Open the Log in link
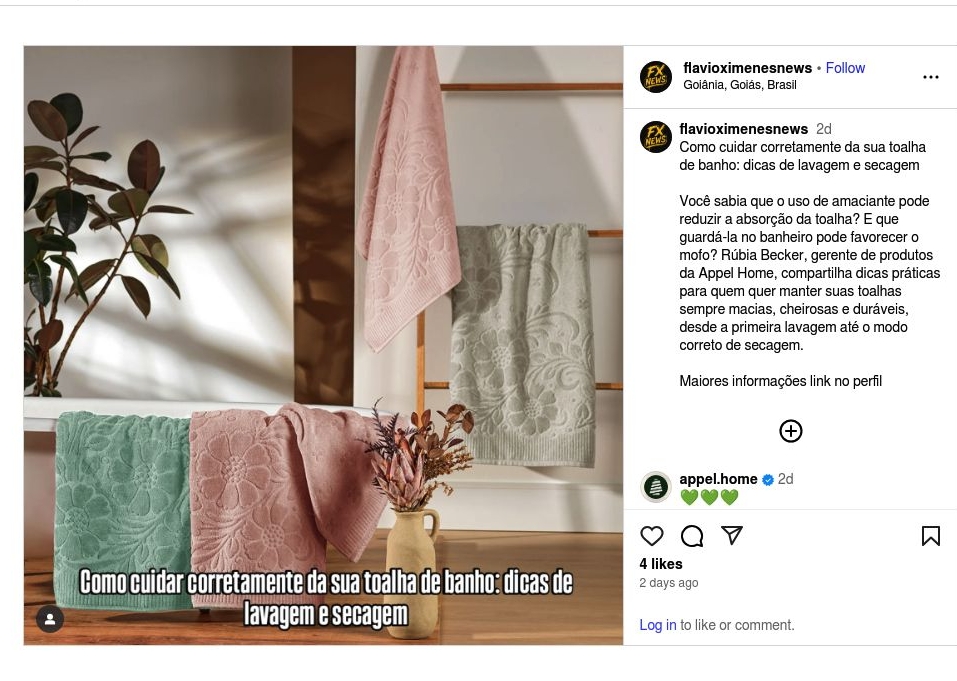Image resolution: width=957 pixels, height=681 pixels. point(657,625)
